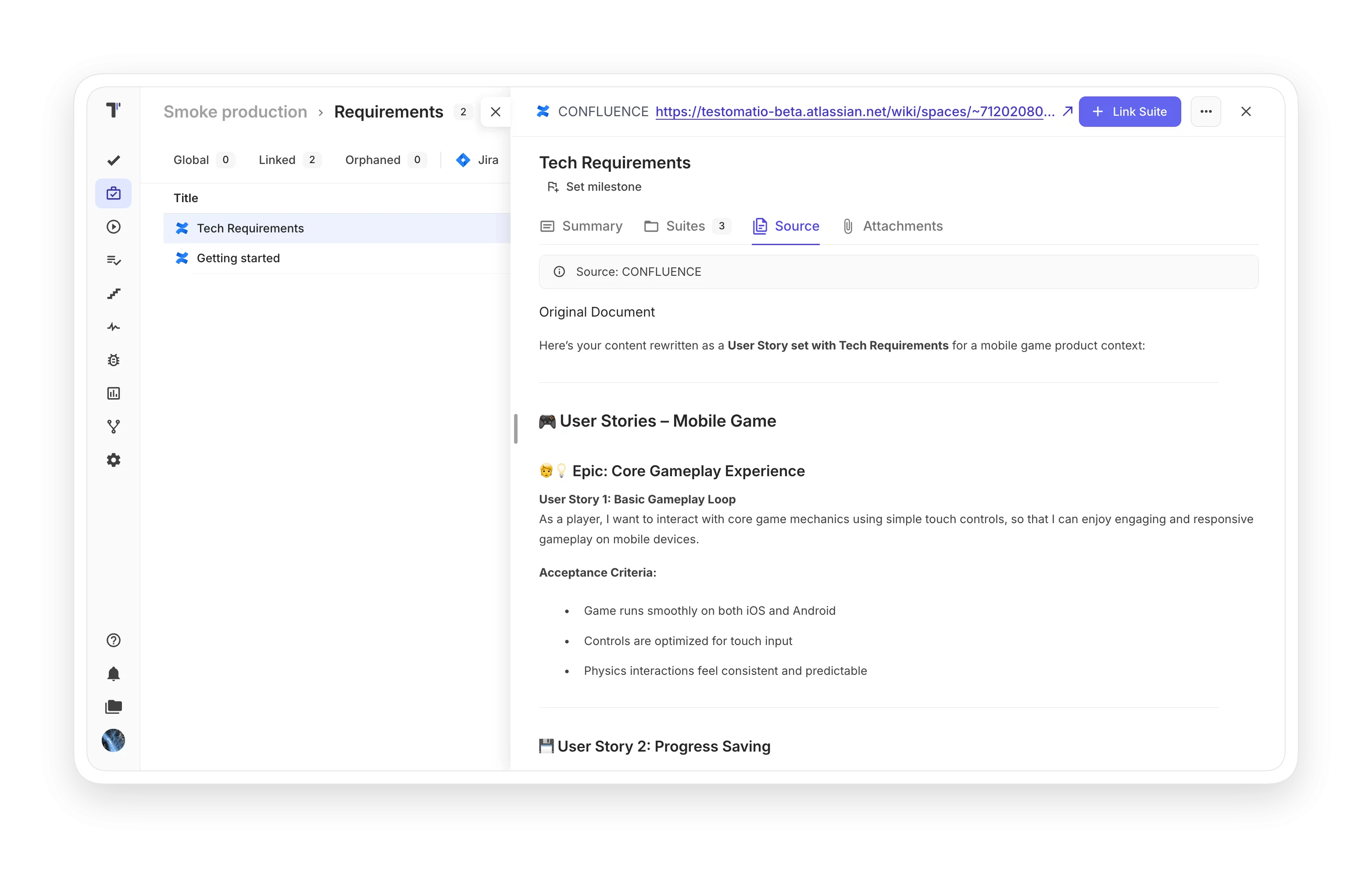
Task: Click the panel divider scroll handle
Action: click(x=515, y=429)
